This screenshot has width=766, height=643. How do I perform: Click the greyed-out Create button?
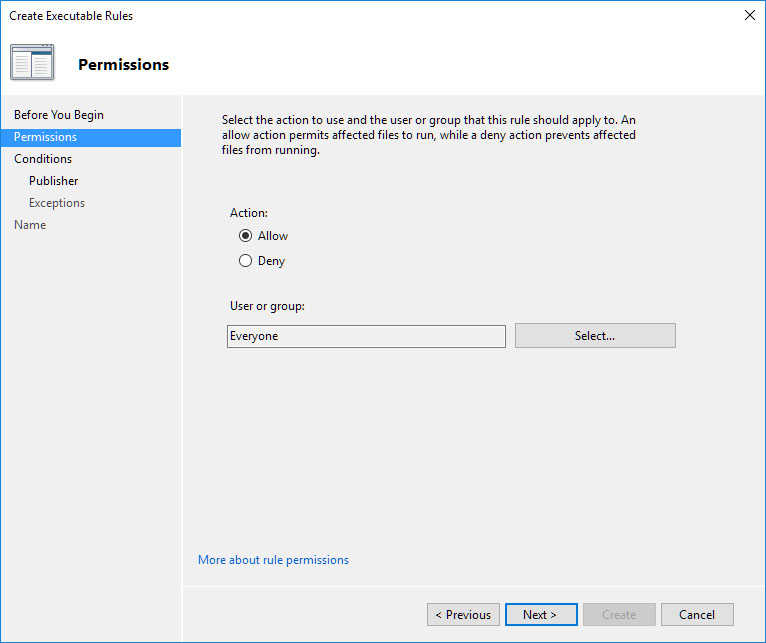click(x=619, y=614)
